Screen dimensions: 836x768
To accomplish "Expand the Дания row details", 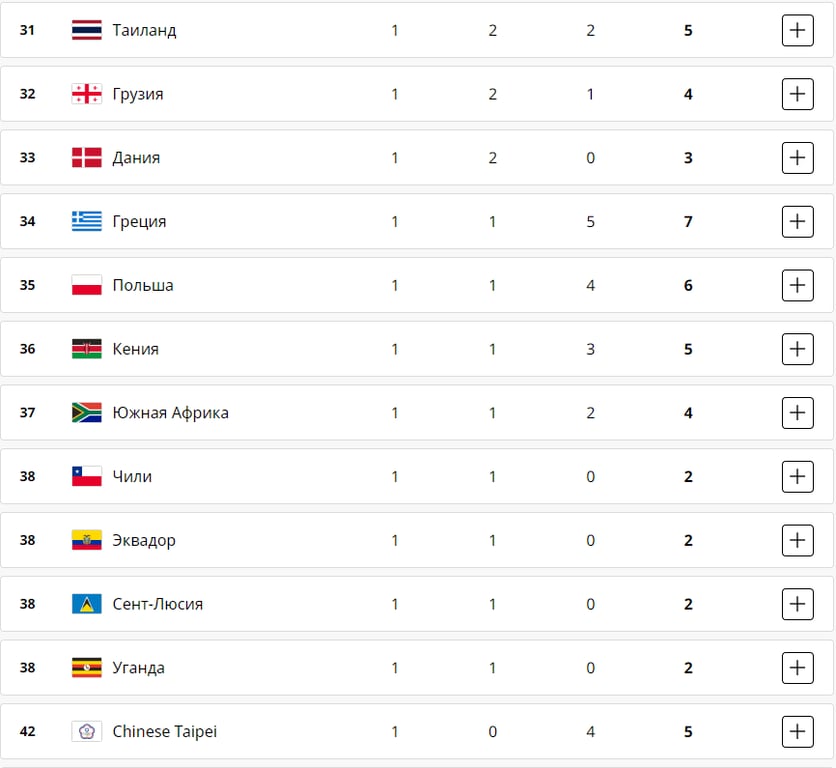I will tap(797, 158).
